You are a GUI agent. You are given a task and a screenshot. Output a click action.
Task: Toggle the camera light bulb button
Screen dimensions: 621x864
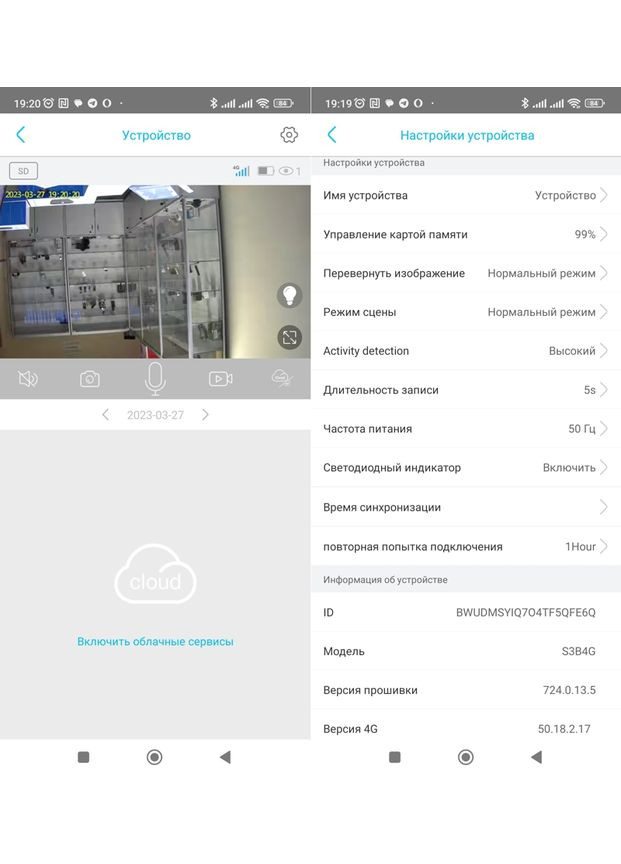pos(289,295)
